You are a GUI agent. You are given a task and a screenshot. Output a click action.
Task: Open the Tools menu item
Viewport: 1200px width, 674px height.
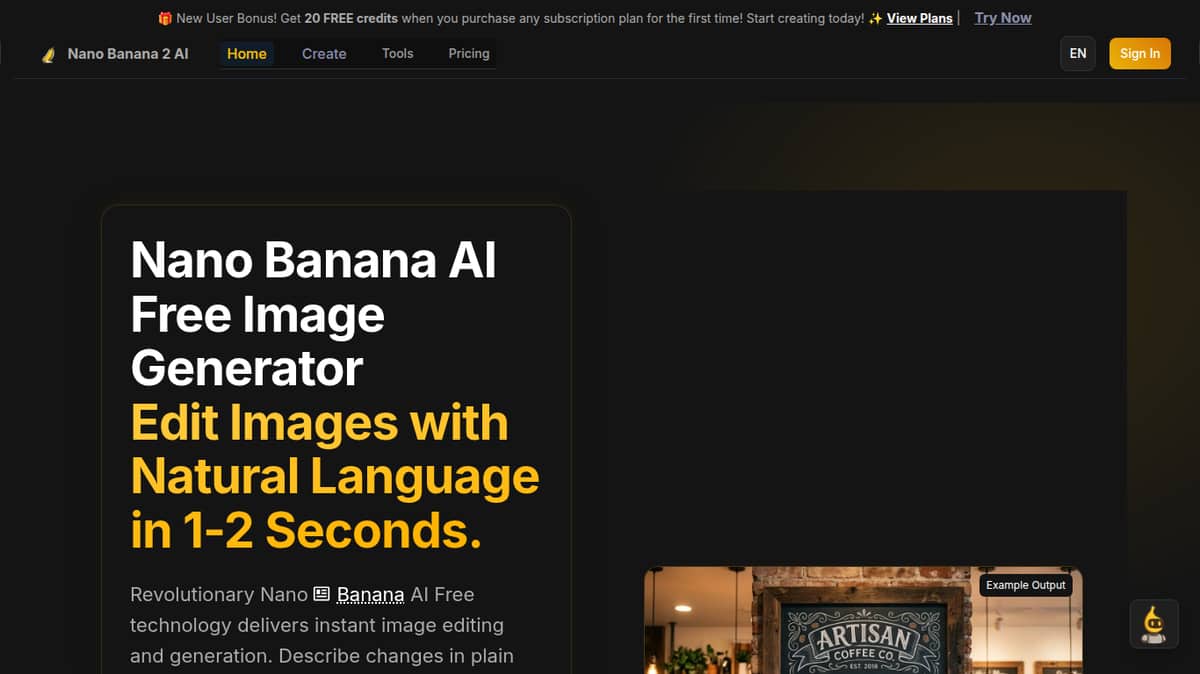tap(397, 54)
